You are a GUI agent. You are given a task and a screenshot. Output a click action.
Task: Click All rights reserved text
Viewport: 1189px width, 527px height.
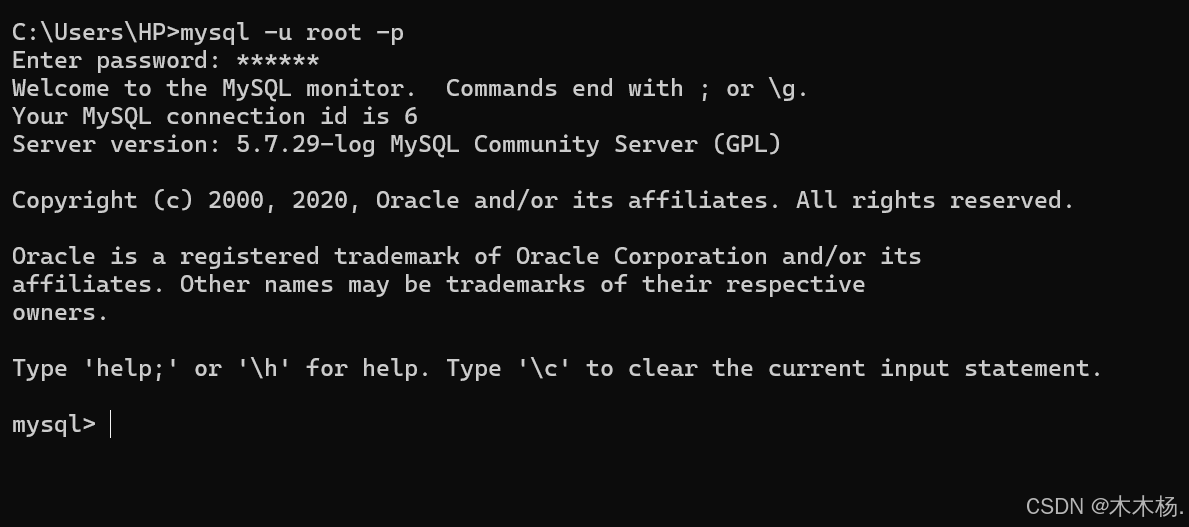click(x=935, y=200)
